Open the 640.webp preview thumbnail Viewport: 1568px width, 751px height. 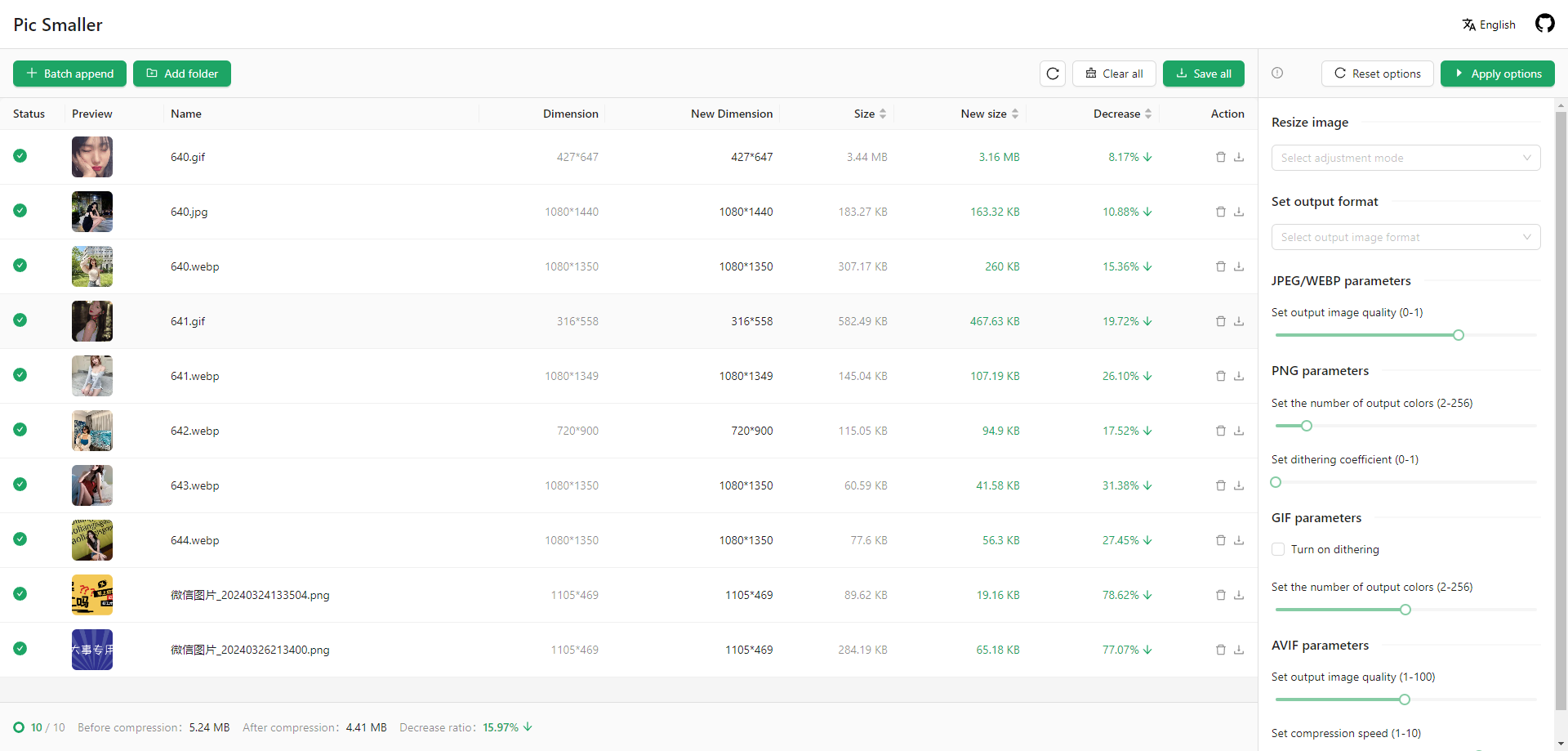pos(92,266)
